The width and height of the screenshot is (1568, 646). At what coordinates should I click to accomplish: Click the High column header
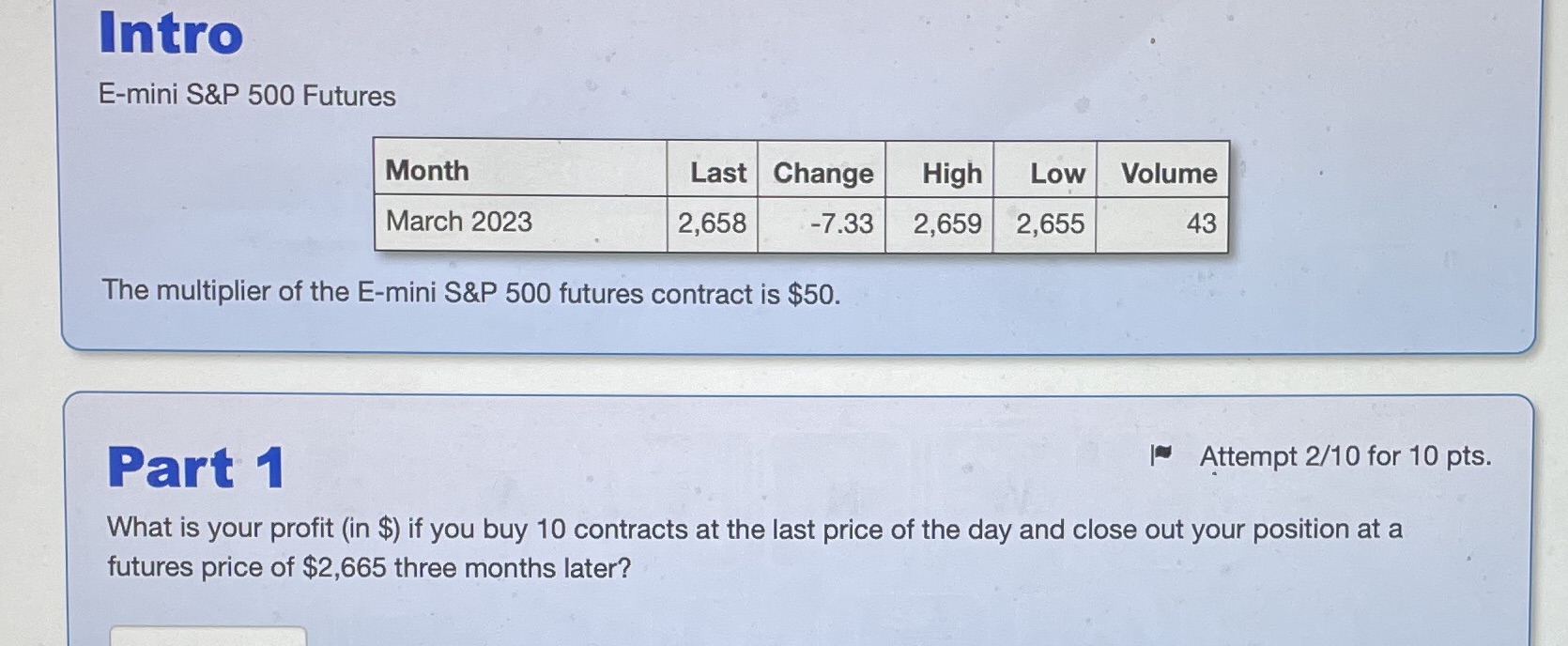click(x=951, y=174)
